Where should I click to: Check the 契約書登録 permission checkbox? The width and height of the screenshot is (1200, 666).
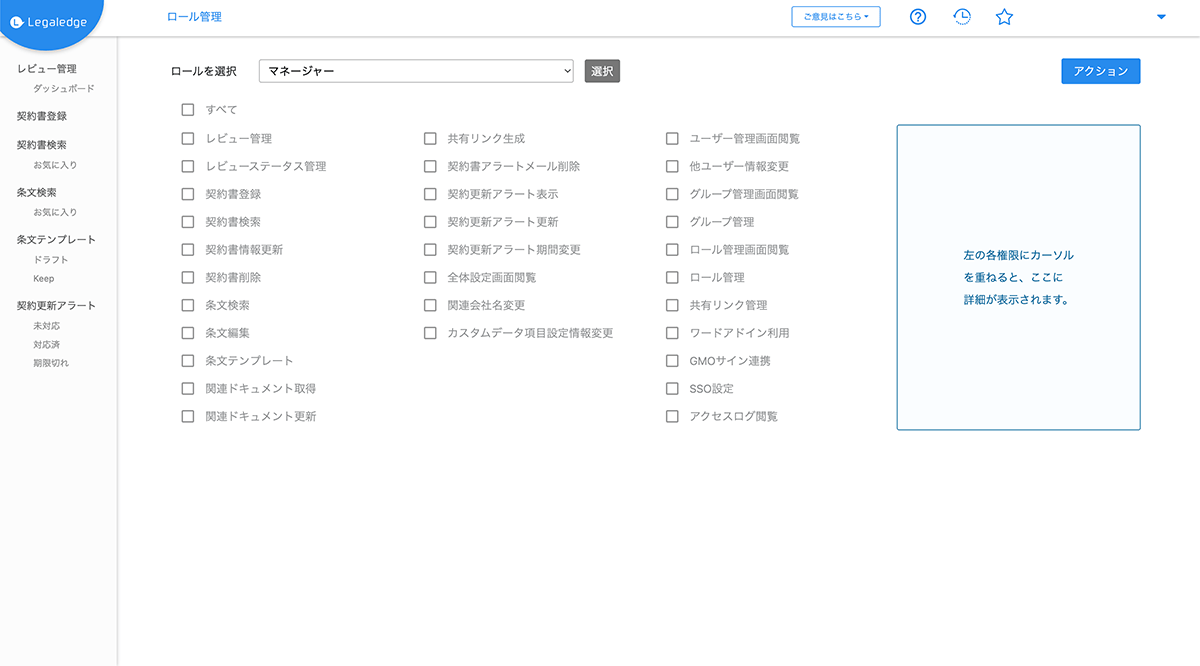click(x=188, y=194)
